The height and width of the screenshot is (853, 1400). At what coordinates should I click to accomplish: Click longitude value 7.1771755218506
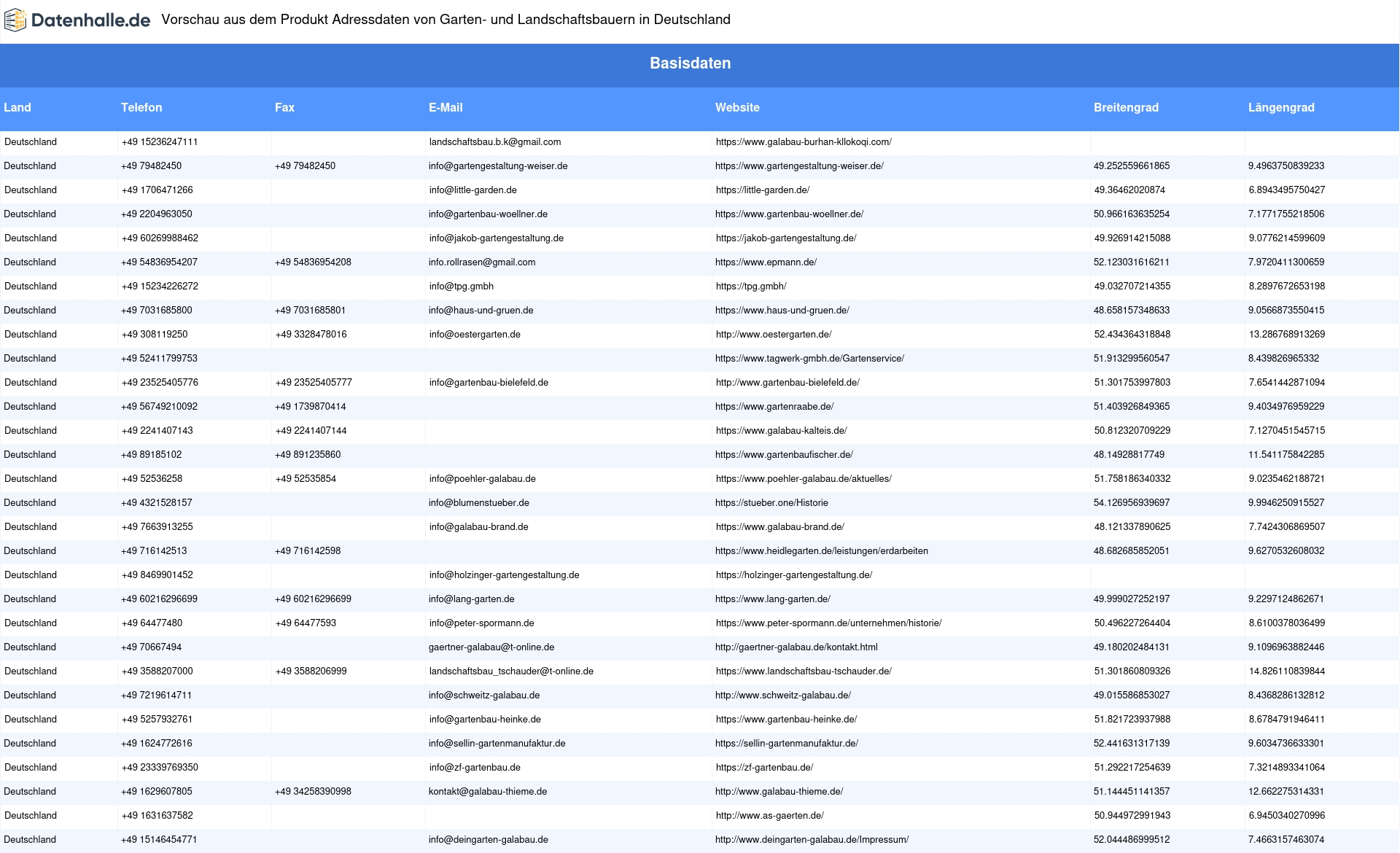[x=1286, y=214]
